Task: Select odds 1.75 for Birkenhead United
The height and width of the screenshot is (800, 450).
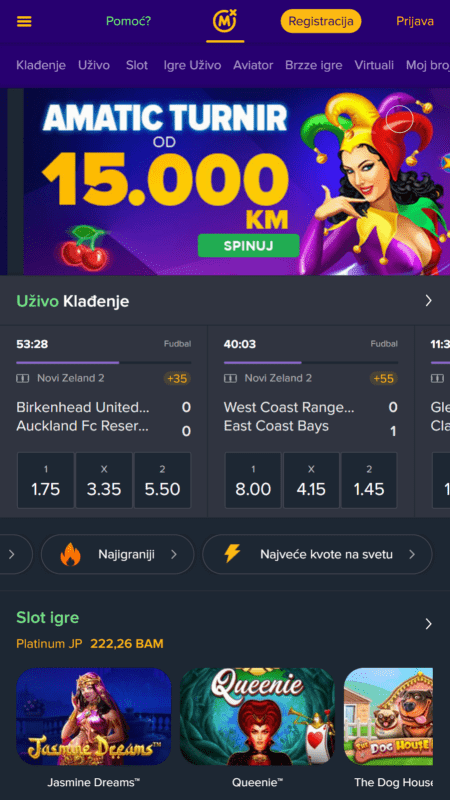Action: coord(45,480)
